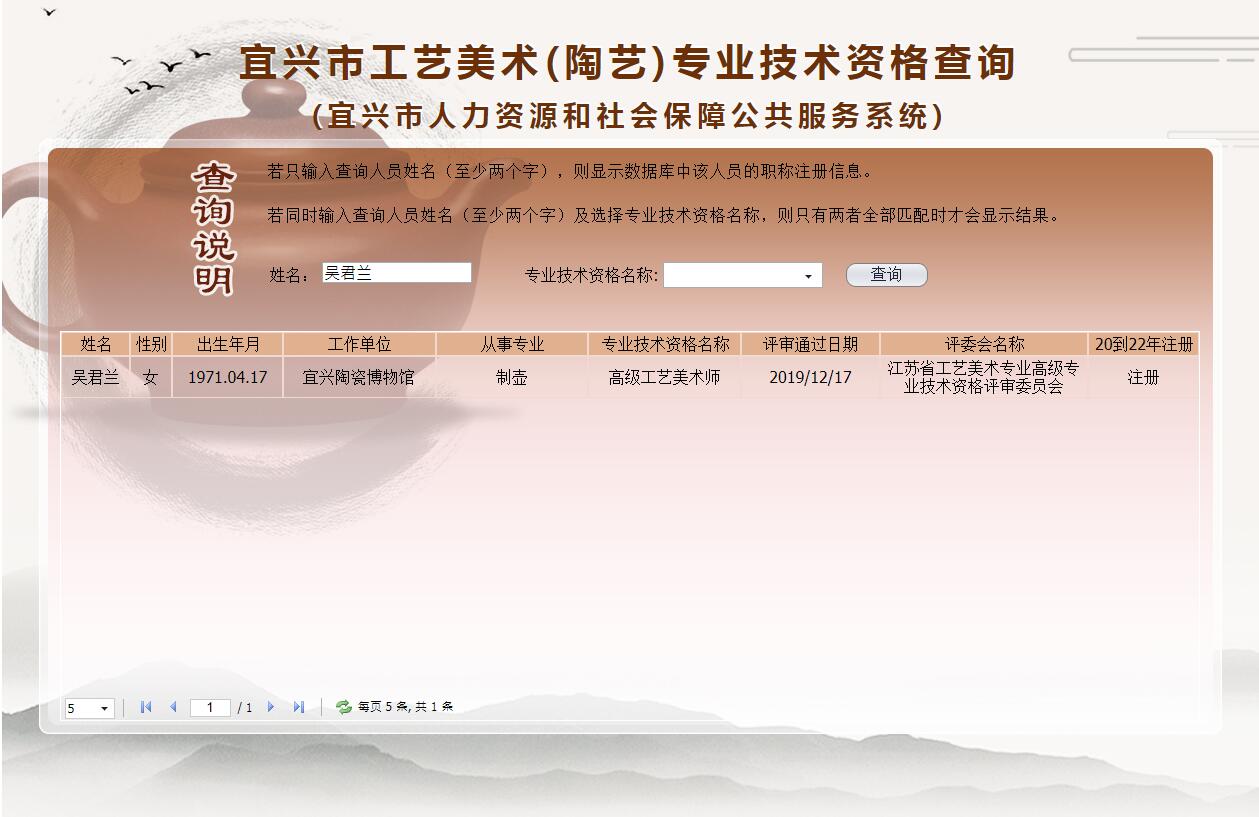Click the page number input box
1259x817 pixels.
pos(210,707)
